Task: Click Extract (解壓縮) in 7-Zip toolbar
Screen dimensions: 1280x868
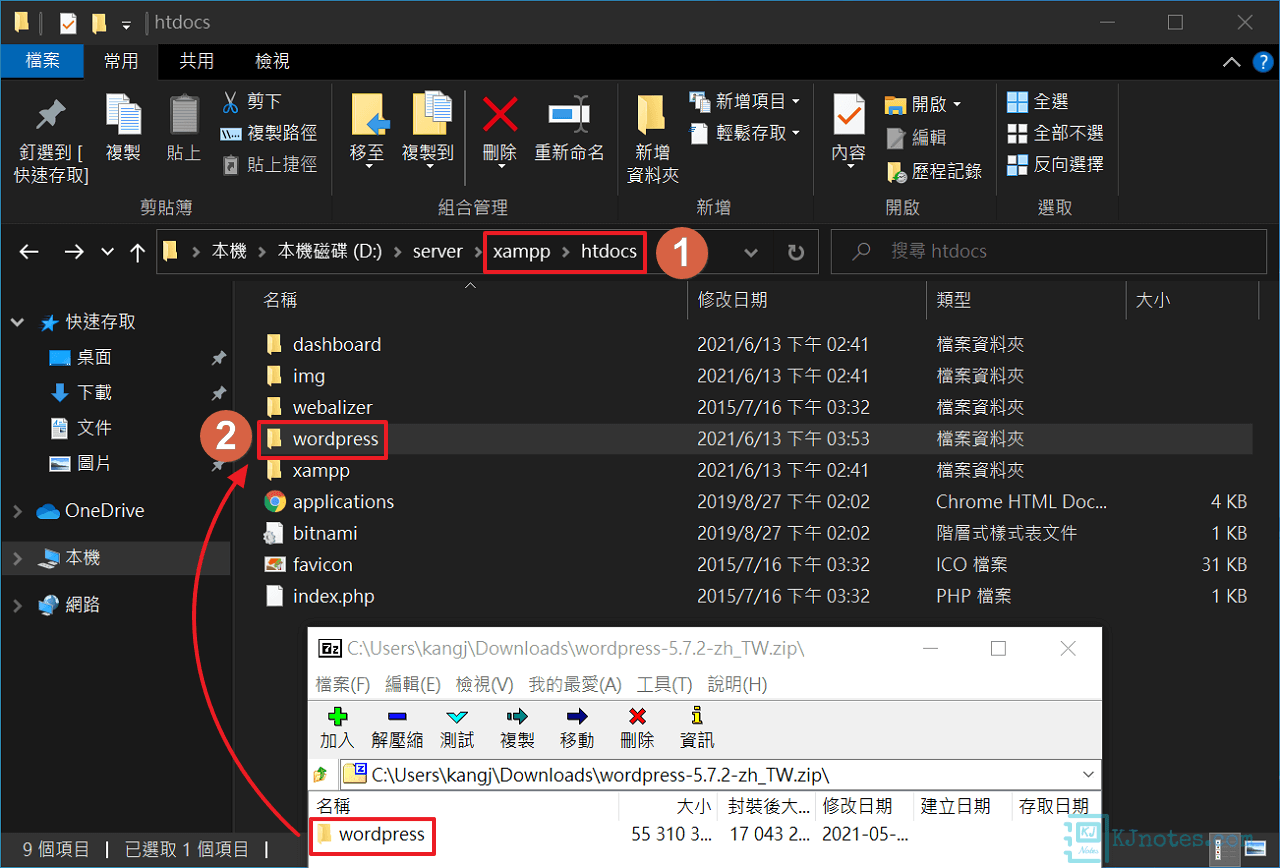Action: click(x=397, y=727)
